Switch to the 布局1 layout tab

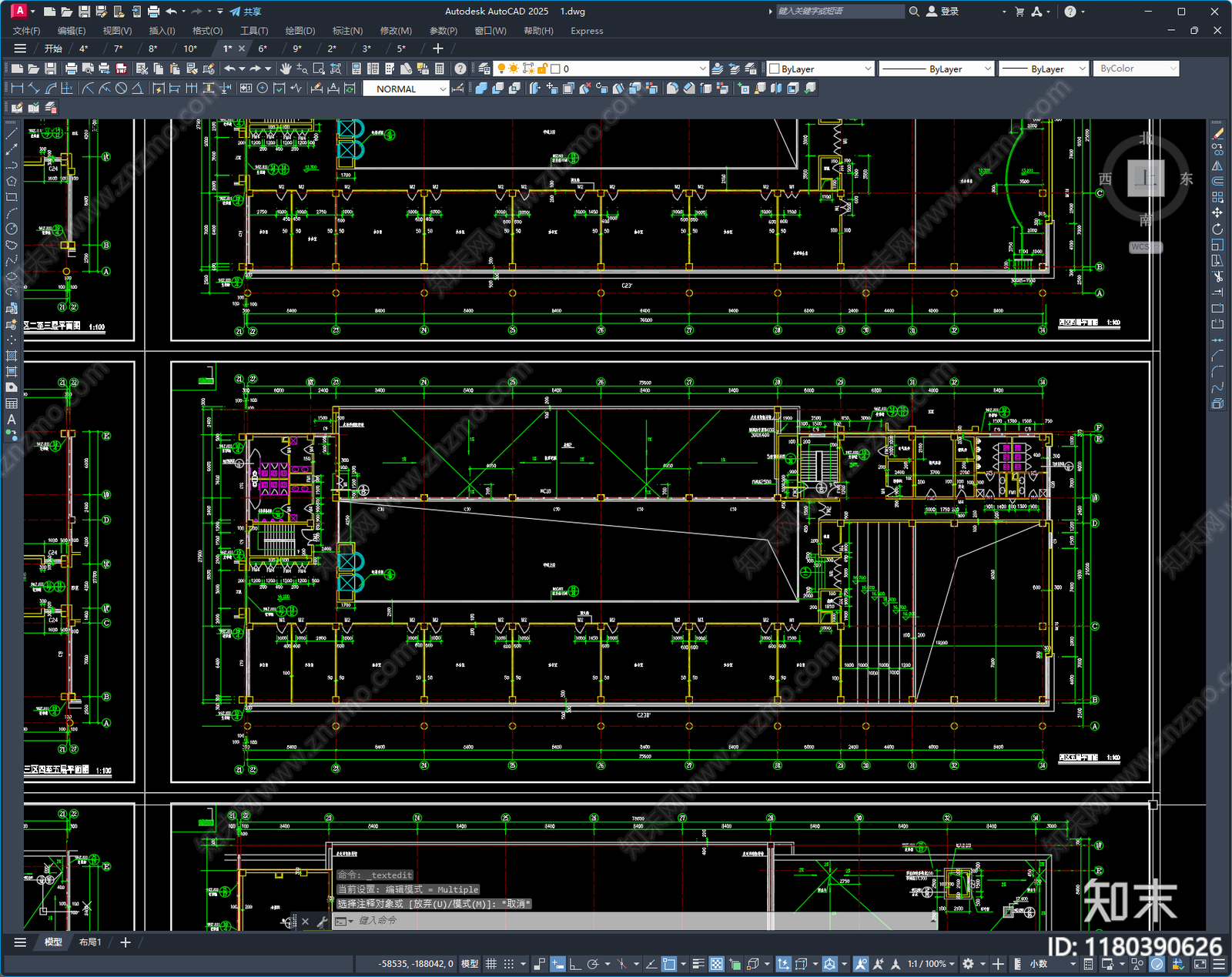click(89, 942)
